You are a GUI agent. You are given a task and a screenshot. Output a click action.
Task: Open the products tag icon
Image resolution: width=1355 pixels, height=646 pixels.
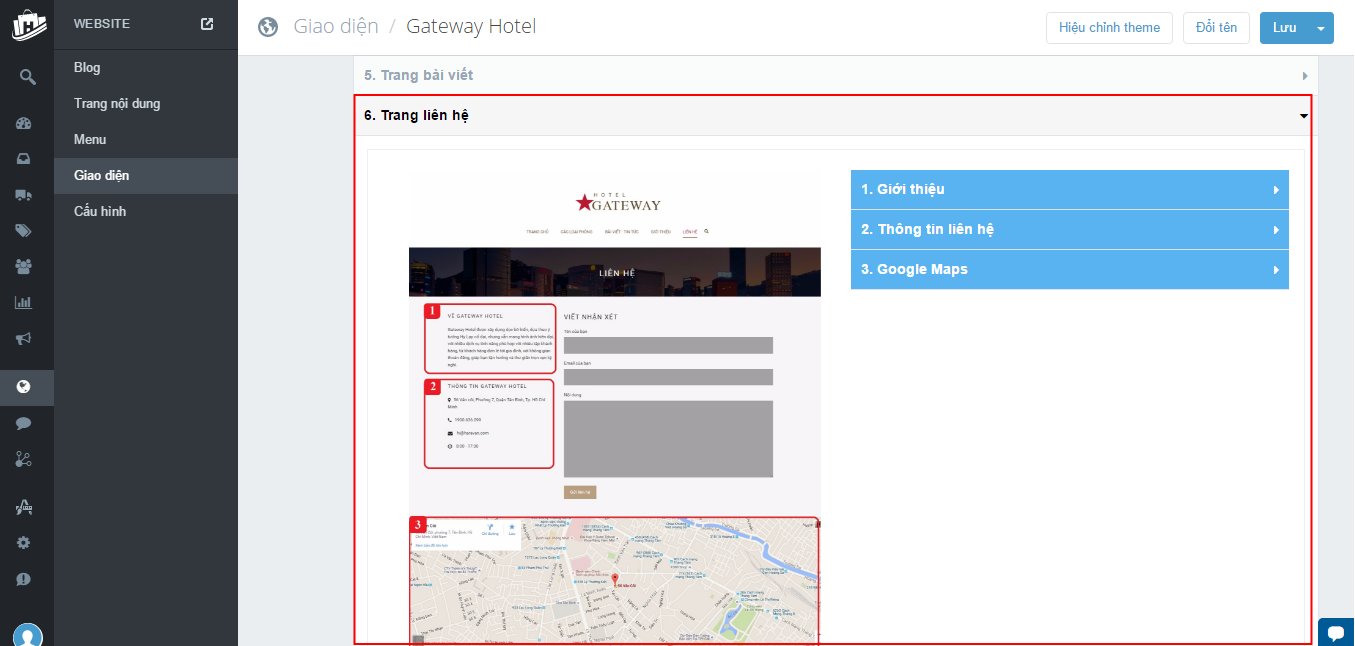(x=24, y=231)
